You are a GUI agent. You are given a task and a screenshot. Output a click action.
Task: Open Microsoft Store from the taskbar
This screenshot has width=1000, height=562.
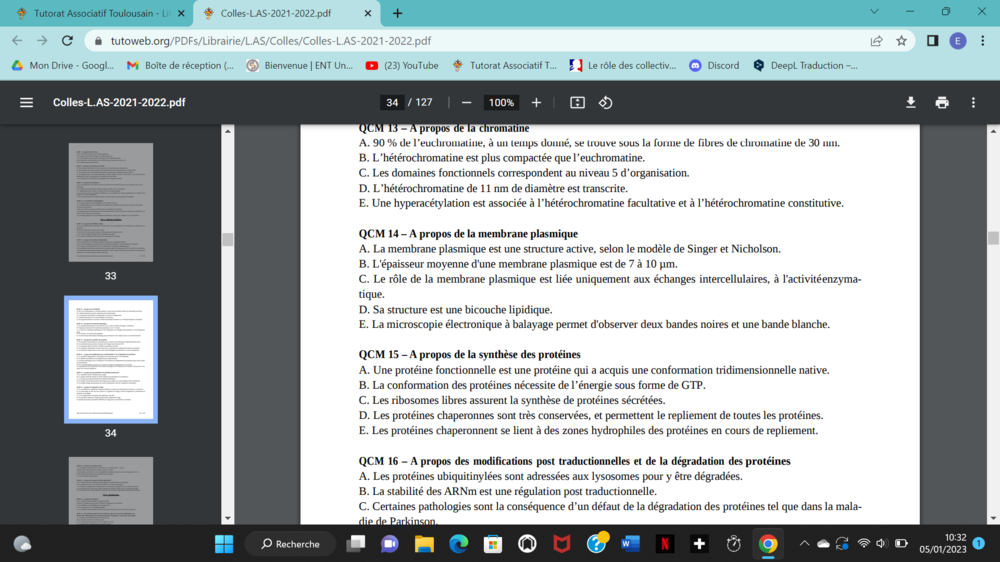493,544
